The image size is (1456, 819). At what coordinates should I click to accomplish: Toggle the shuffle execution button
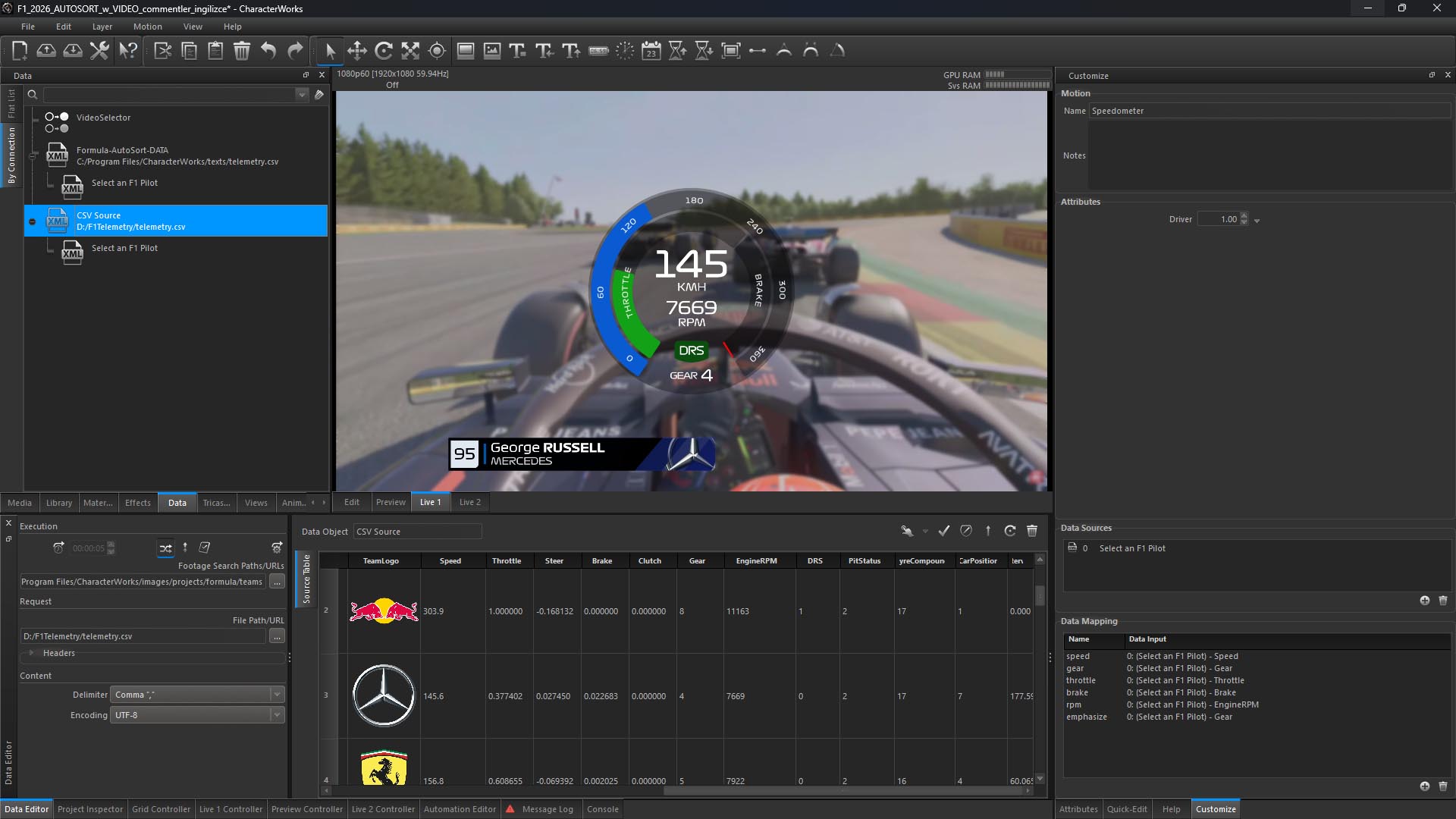pyautogui.click(x=165, y=548)
